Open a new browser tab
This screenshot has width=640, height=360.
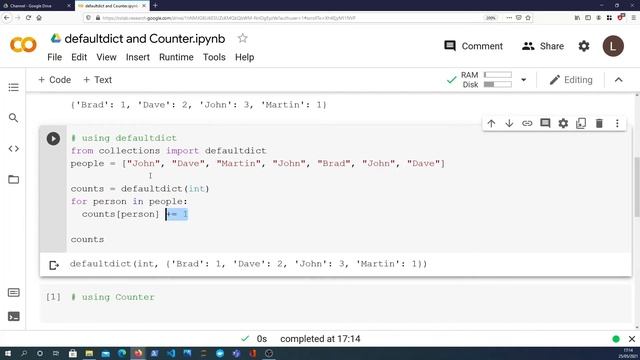coord(155,5)
